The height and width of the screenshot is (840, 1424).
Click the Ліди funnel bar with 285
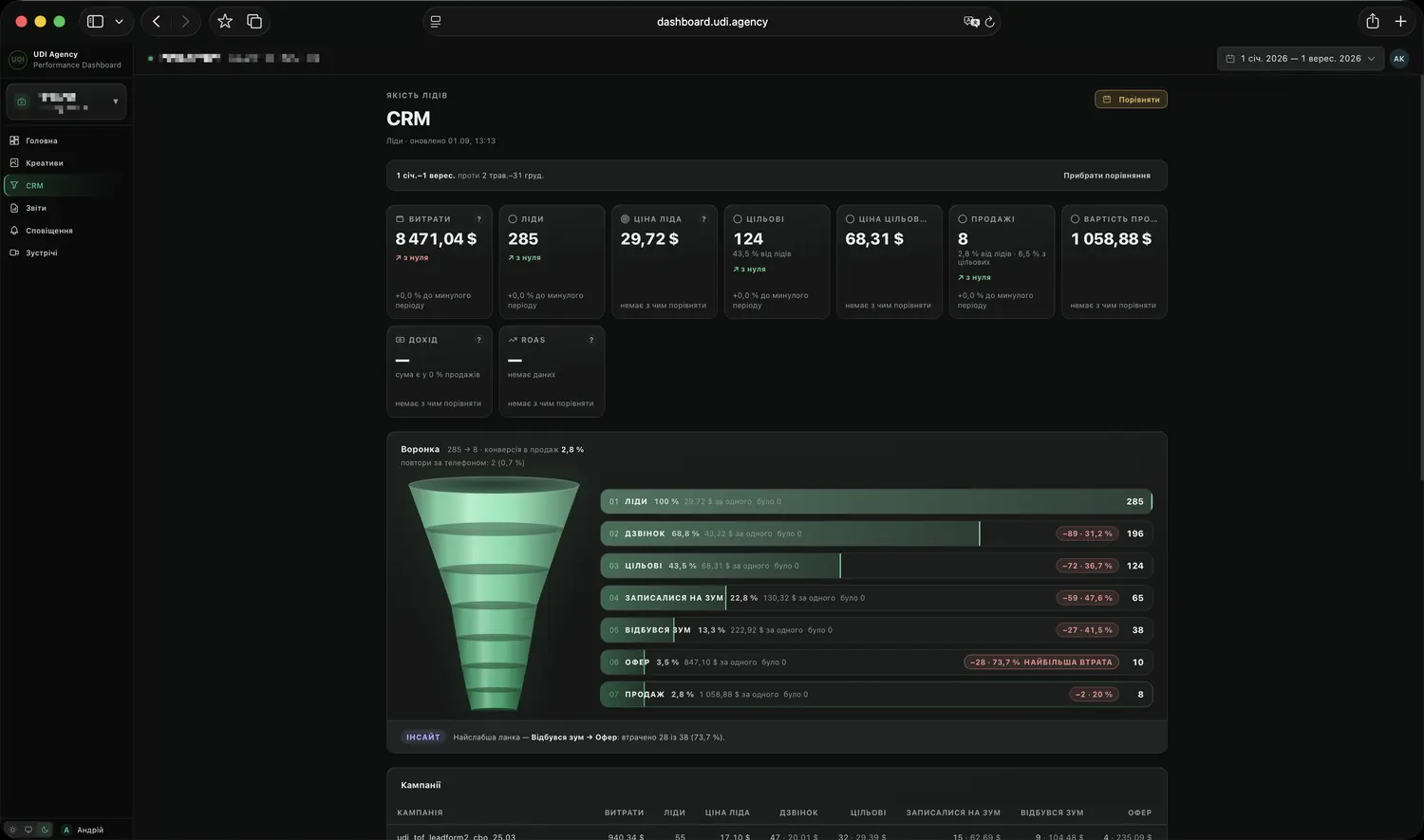pos(876,501)
